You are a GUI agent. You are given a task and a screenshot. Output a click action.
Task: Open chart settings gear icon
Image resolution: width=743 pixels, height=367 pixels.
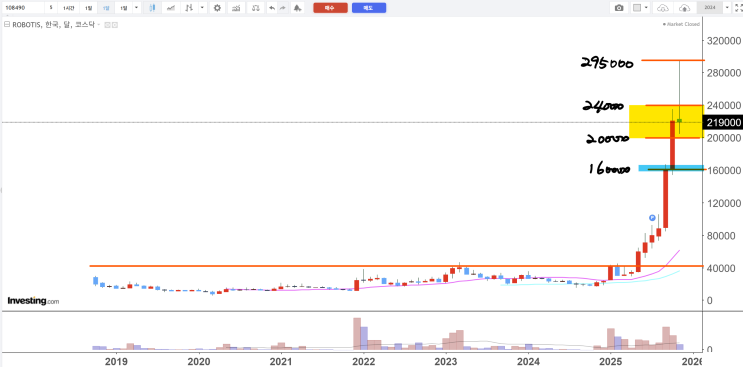tap(217, 8)
